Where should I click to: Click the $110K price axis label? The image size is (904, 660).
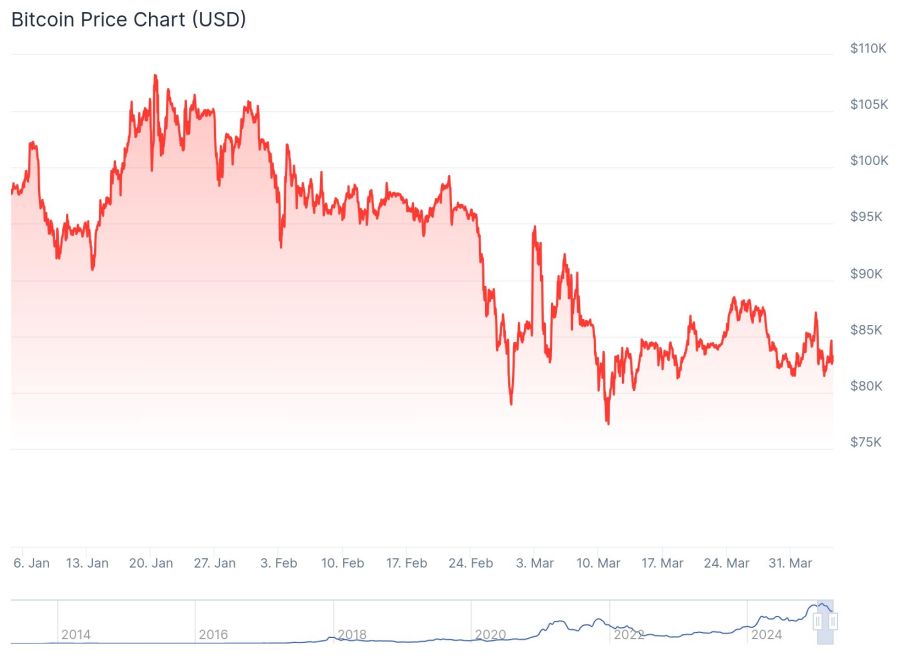pos(867,48)
